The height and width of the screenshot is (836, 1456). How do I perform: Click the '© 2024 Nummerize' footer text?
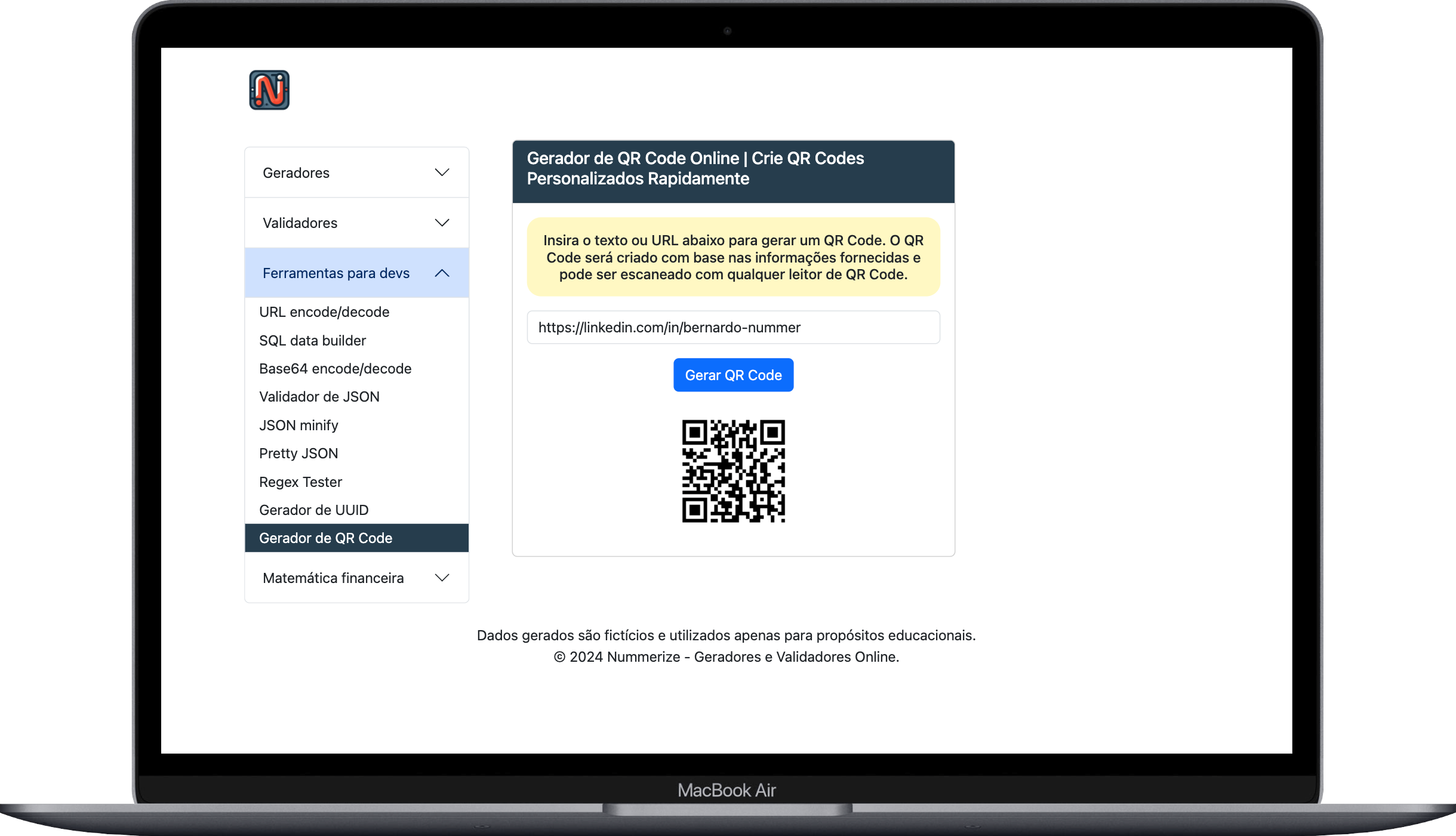726,657
